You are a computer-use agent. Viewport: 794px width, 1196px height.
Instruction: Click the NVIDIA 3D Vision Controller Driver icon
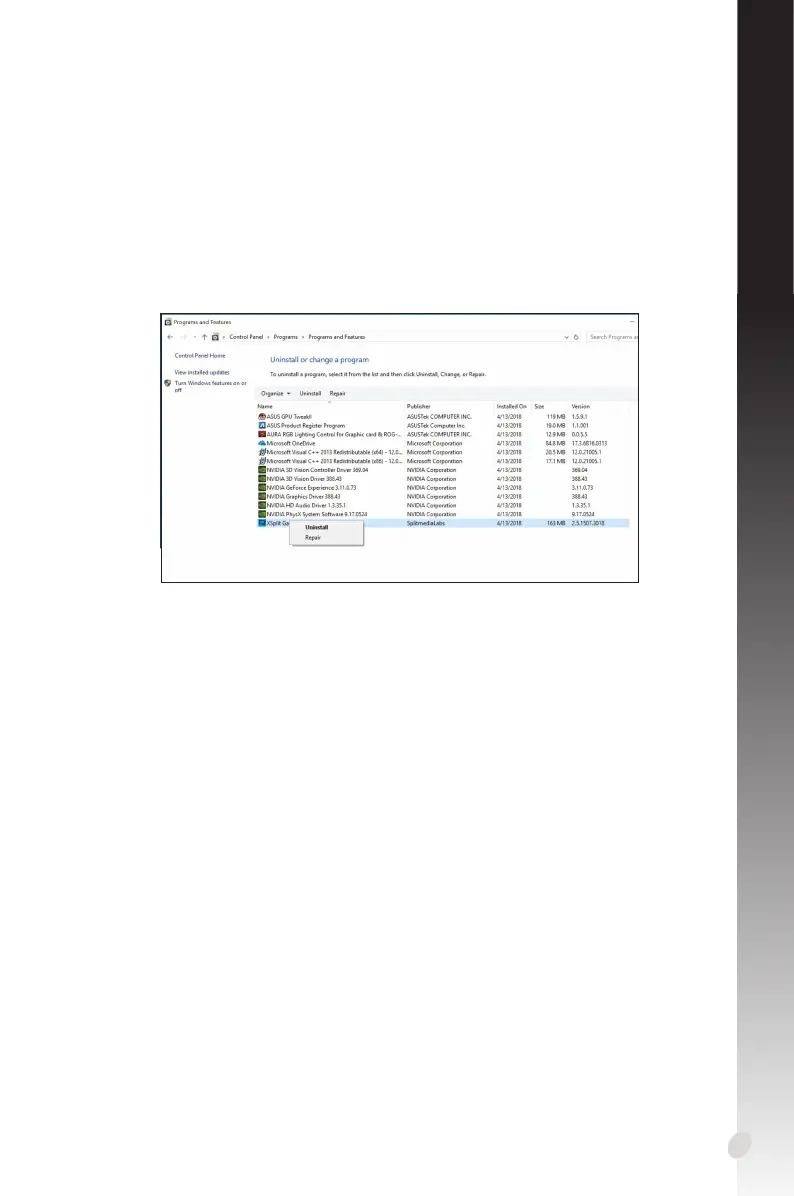262,470
